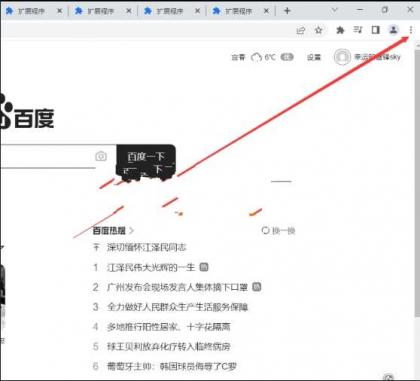
Task: Click the page vertical scrollbar
Action: [x=417, y=183]
